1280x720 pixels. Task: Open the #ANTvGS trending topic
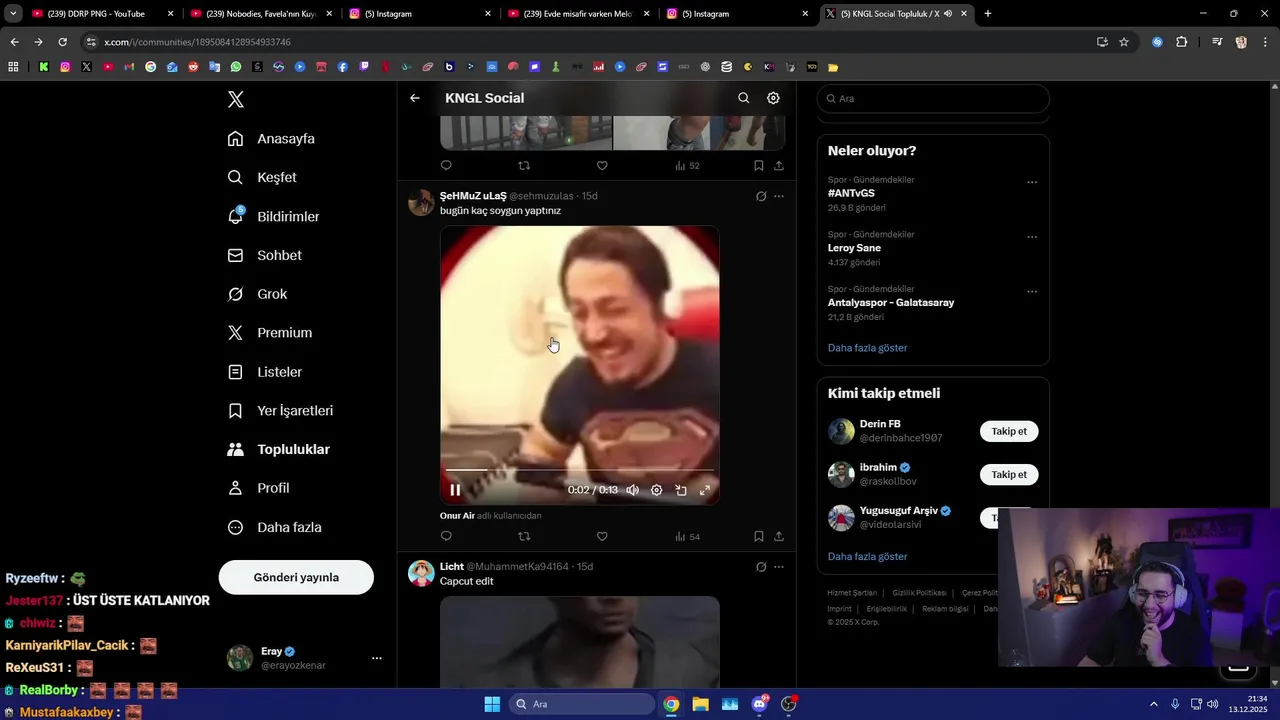pos(851,193)
